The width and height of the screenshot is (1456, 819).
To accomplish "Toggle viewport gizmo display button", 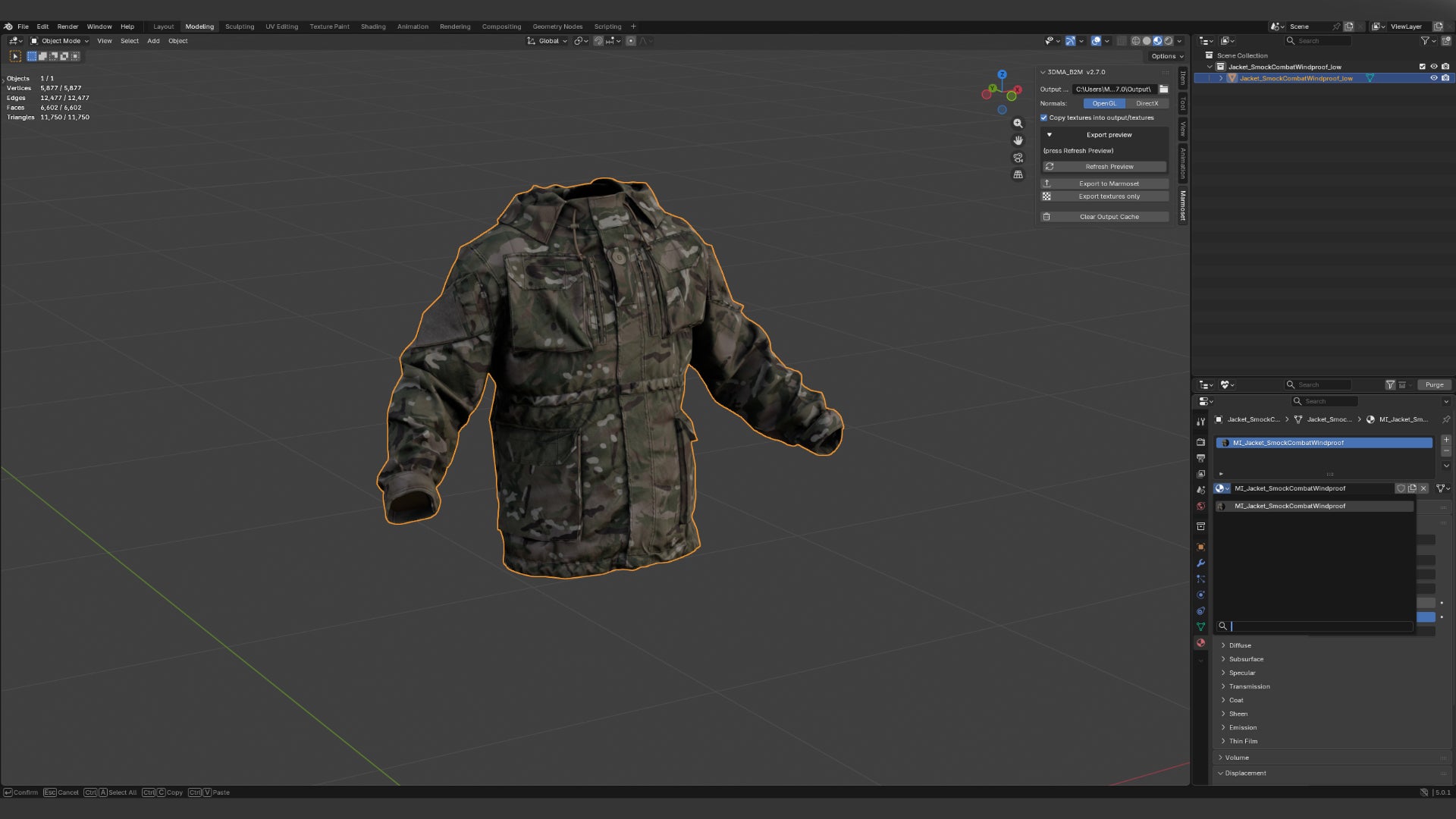I will [x=1070, y=41].
